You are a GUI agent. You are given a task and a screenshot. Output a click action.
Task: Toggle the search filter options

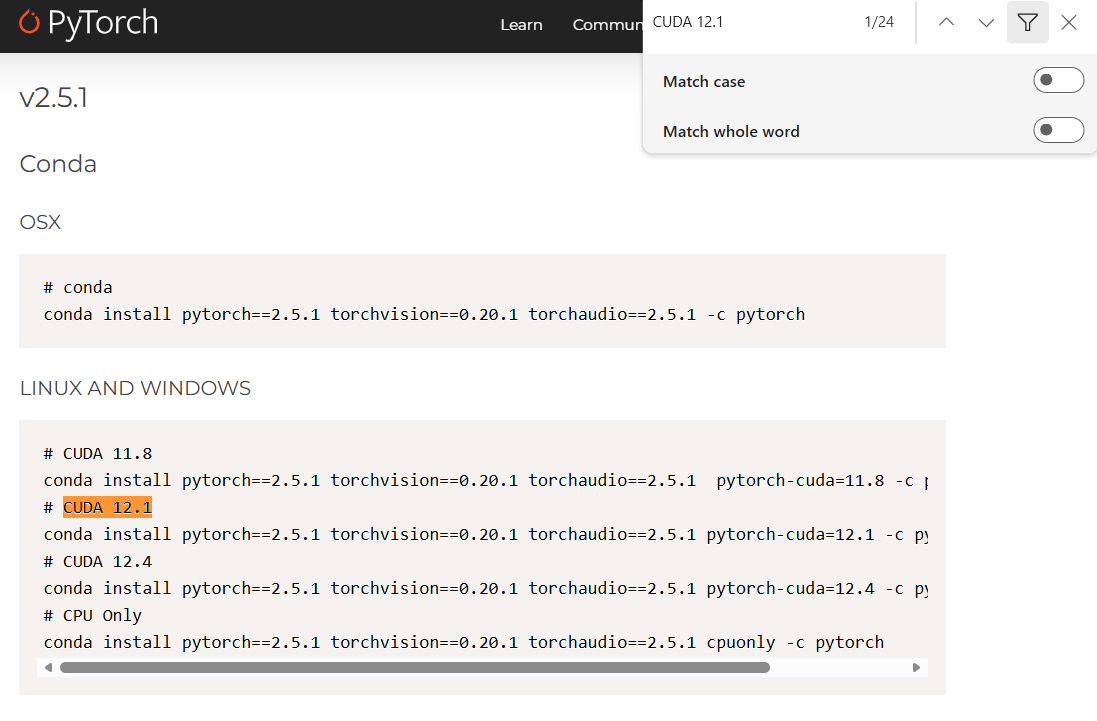tap(1027, 22)
